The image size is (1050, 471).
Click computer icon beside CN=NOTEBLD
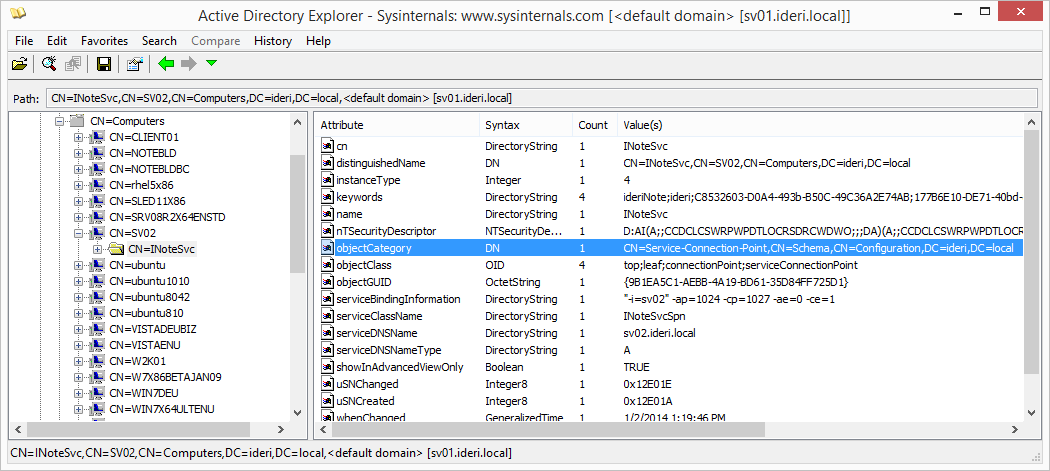pyautogui.click(x=96, y=153)
